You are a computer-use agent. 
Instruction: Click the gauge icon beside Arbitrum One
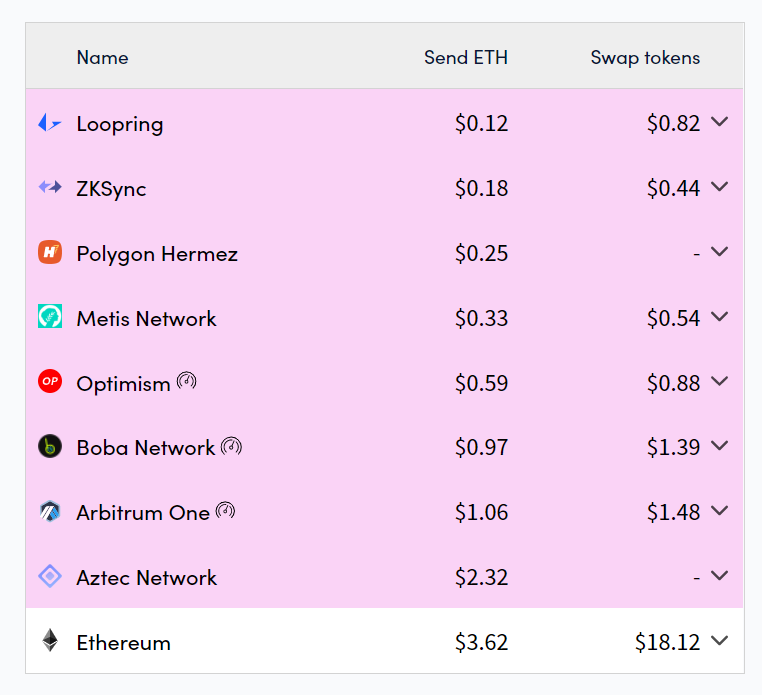pyautogui.click(x=226, y=511)
